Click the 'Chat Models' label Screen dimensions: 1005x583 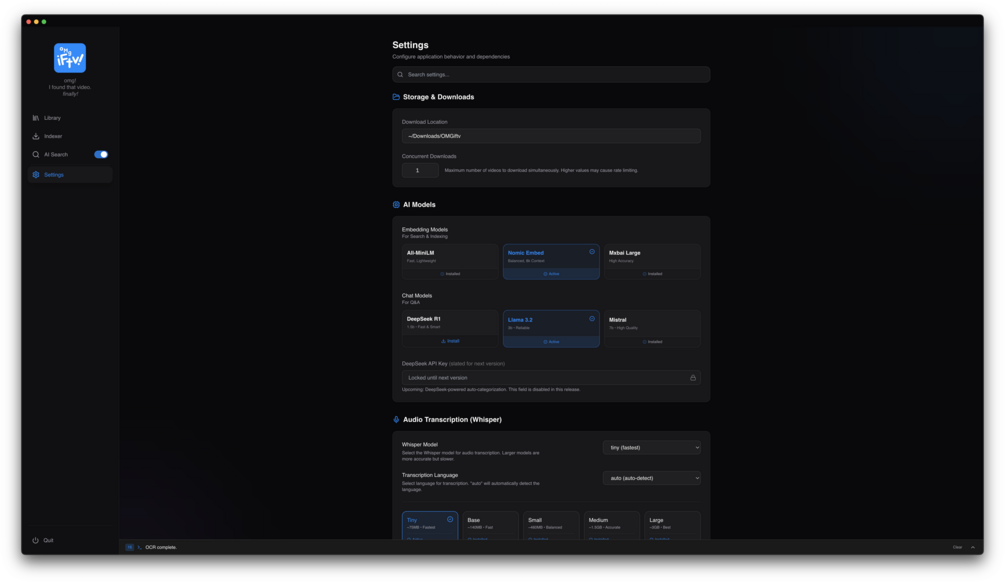417,296
